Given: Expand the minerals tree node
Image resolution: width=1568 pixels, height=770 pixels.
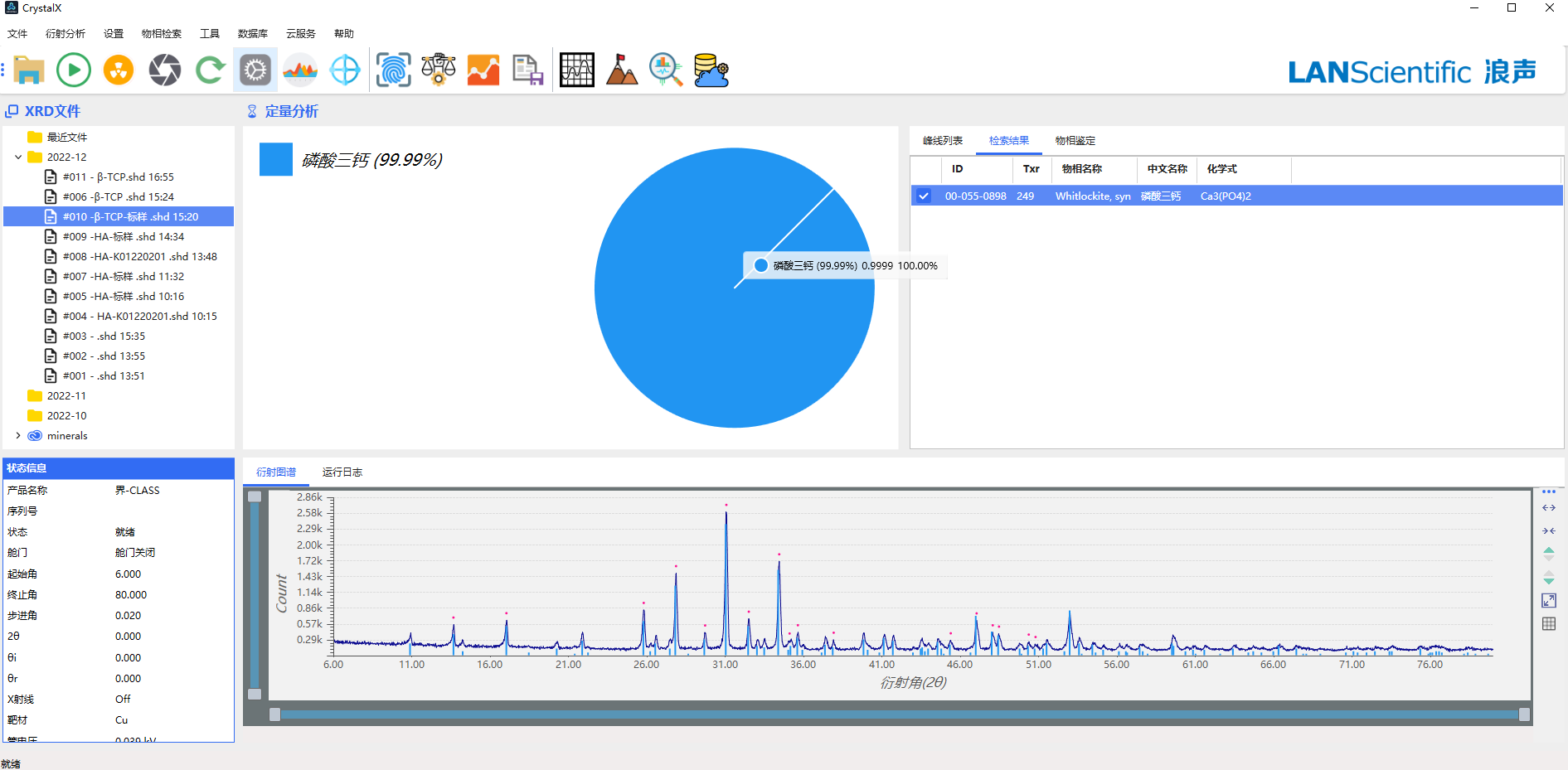Looking at the screenshot, I should (18, 435).
